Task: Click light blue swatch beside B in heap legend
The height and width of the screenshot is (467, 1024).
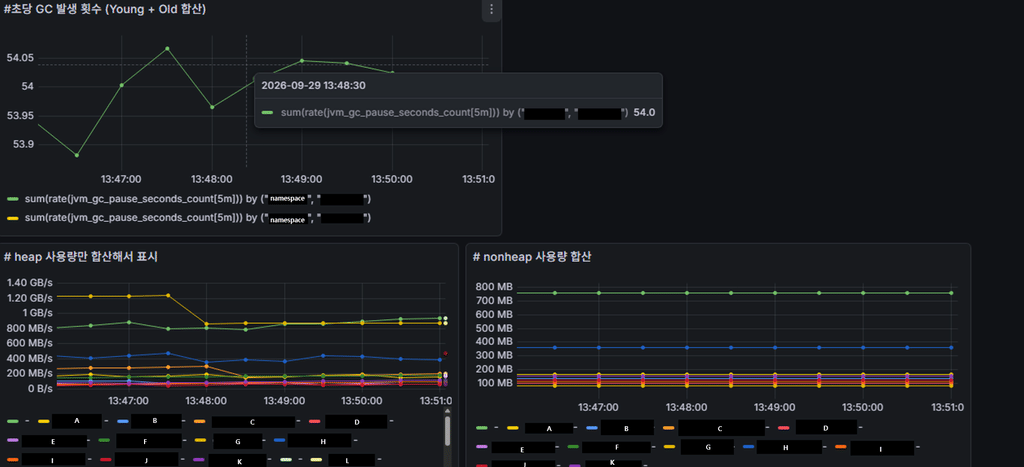Action: 123,421
